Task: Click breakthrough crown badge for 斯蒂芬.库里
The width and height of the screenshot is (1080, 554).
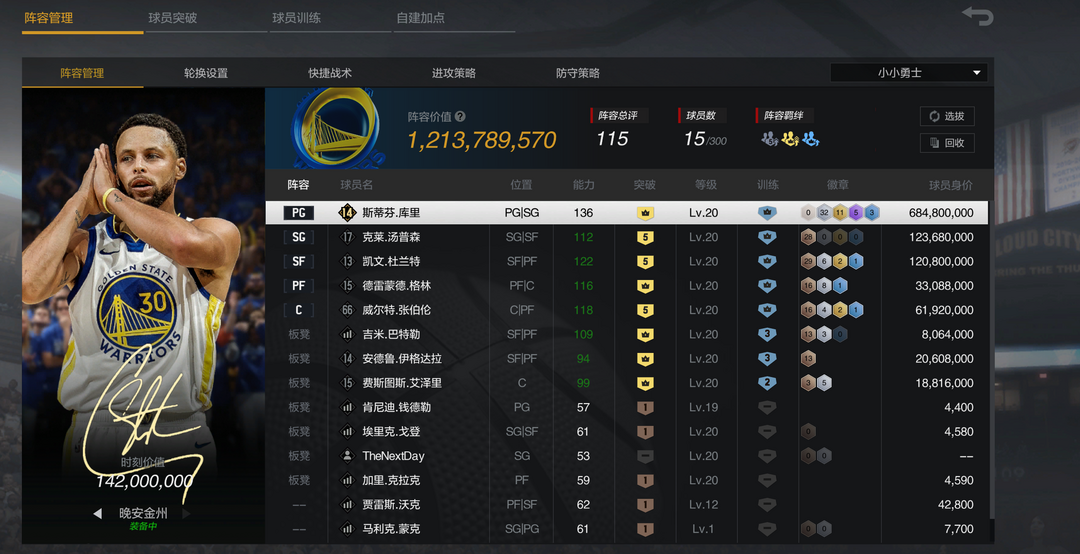Action: click(645, 213)
